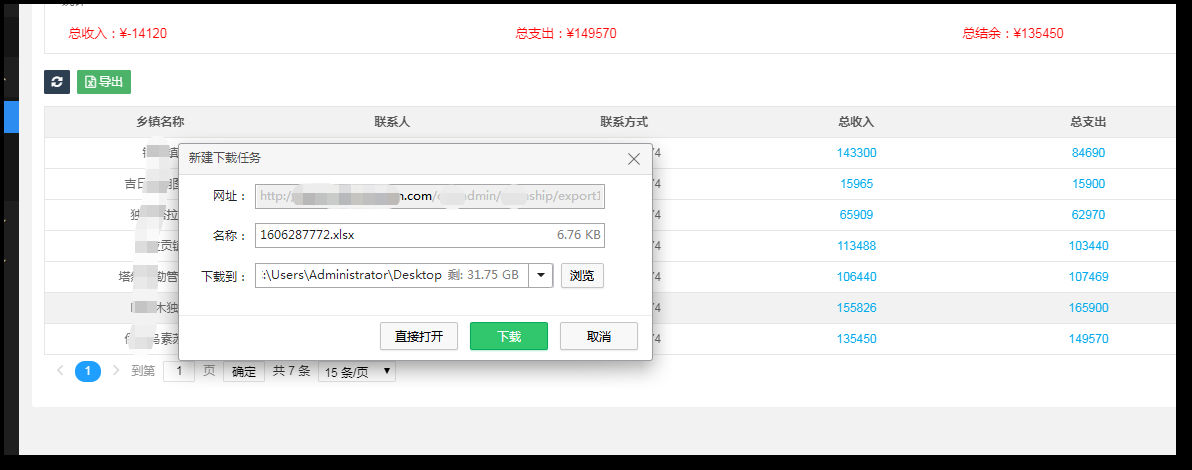1192x470 pixels.
Task: Click the green 下载 download button
Action: 509,336
